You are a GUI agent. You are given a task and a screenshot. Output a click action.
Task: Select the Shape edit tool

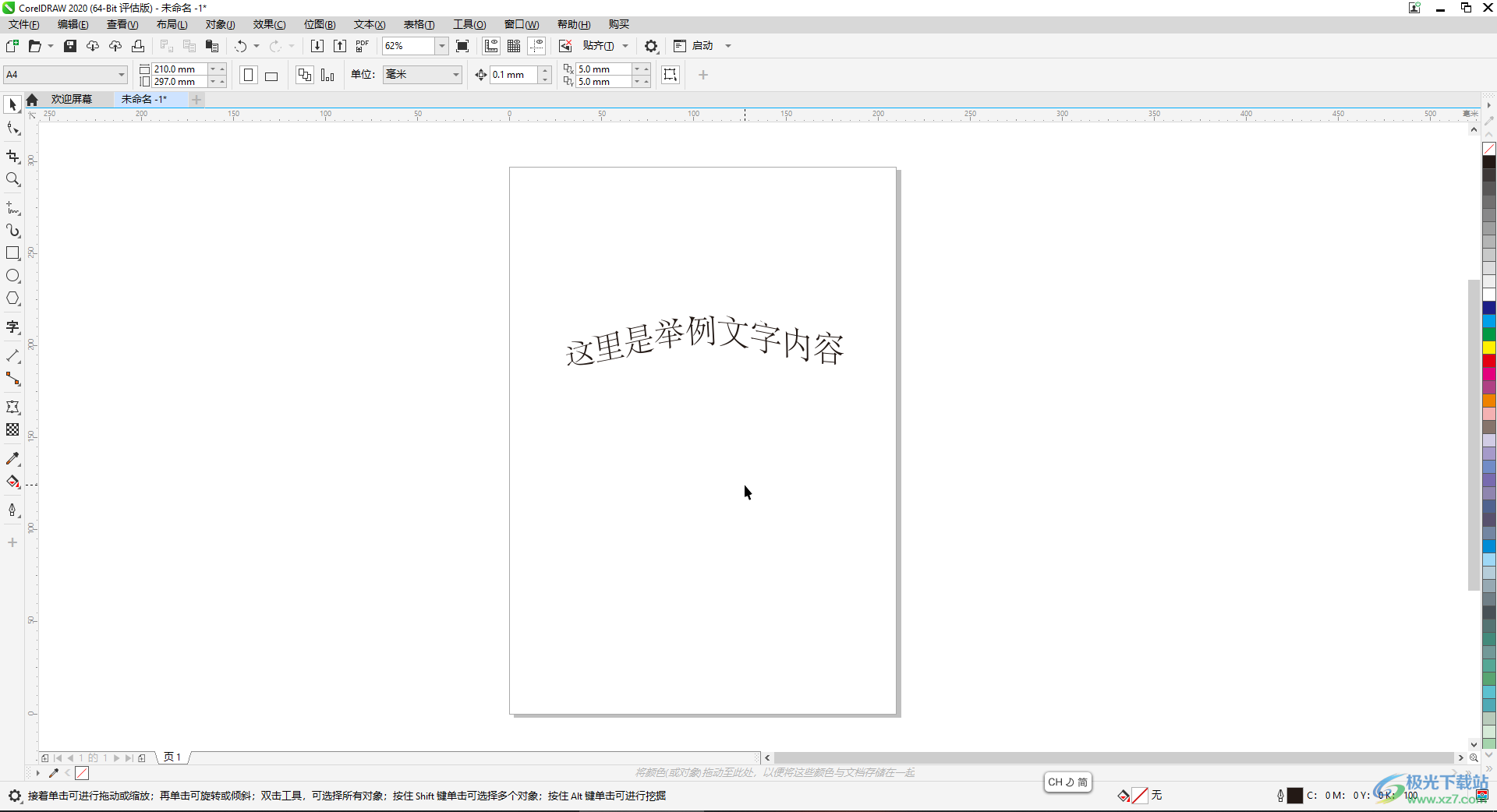click(12, 128)
